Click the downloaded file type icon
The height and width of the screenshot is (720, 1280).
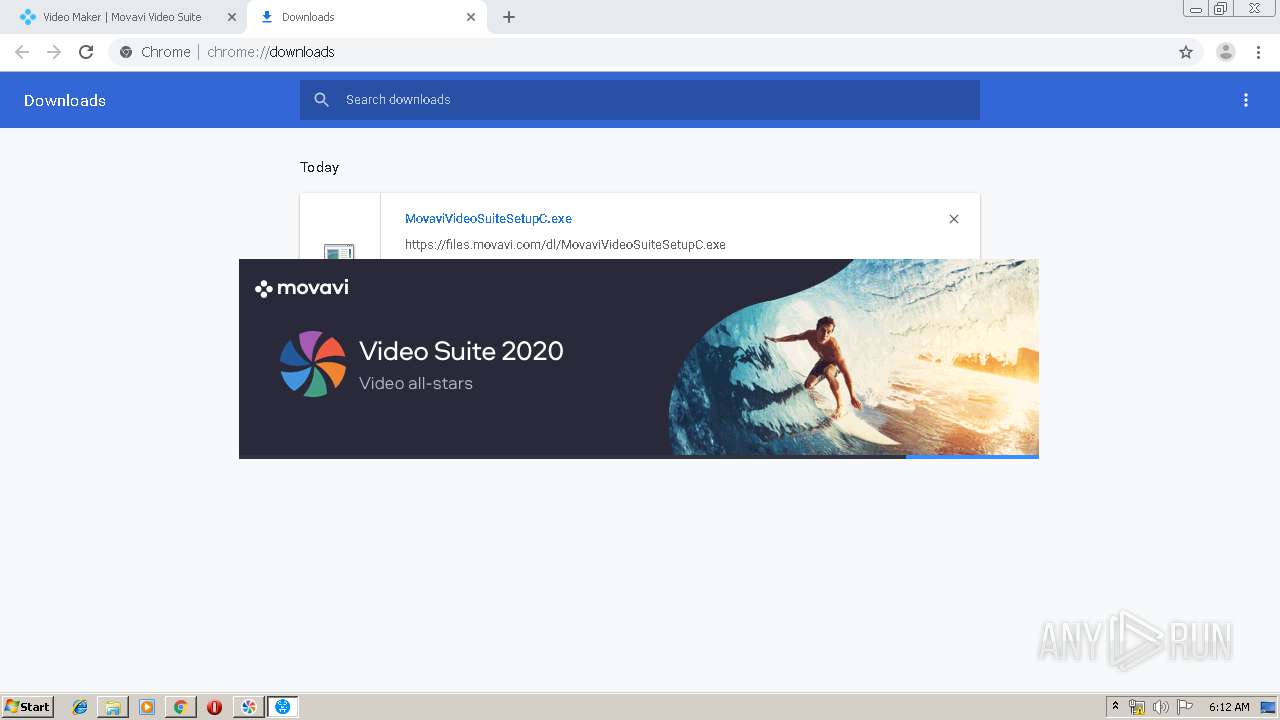(x=339, y=251)
